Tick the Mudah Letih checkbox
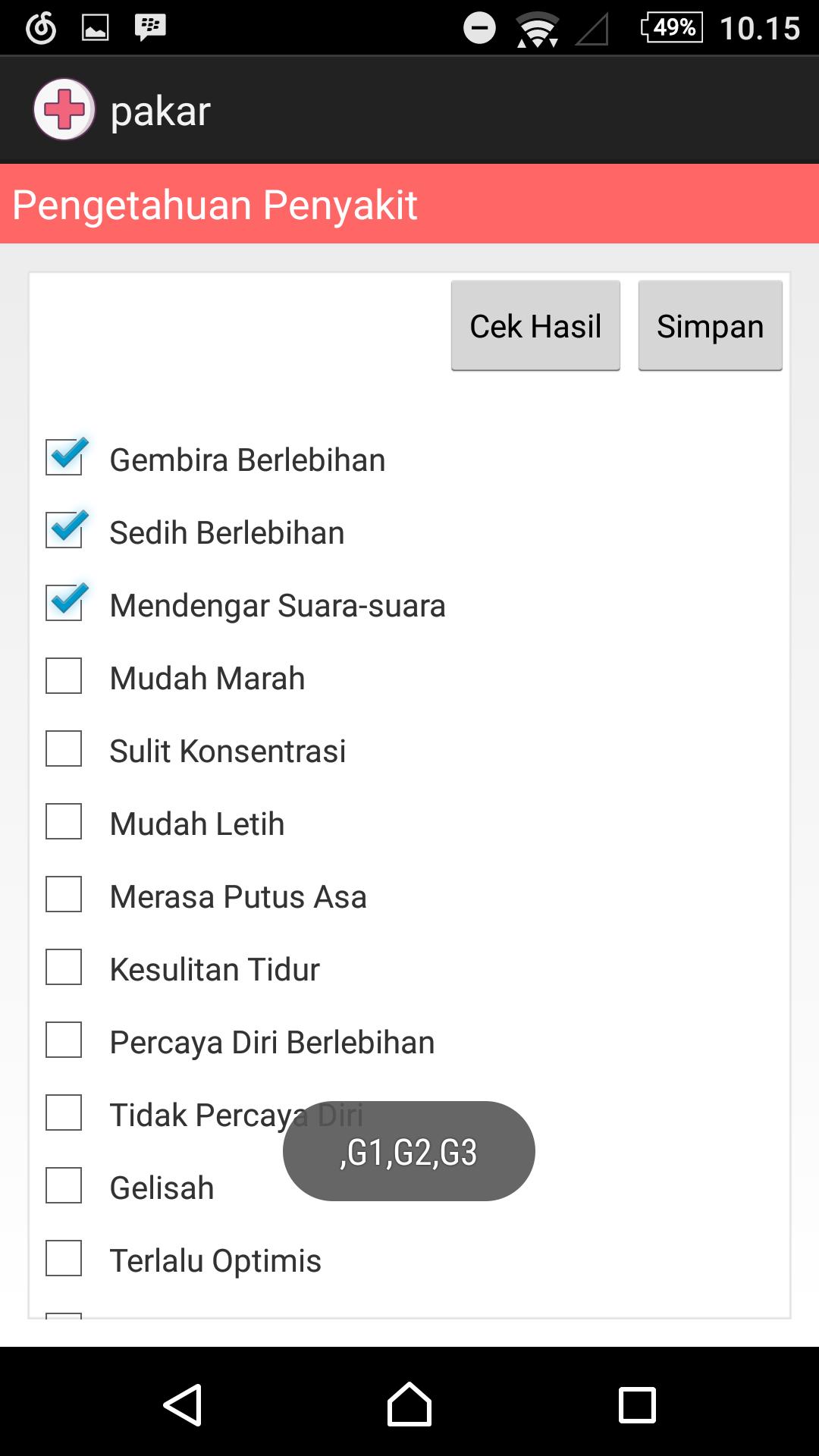 [64, 821]
